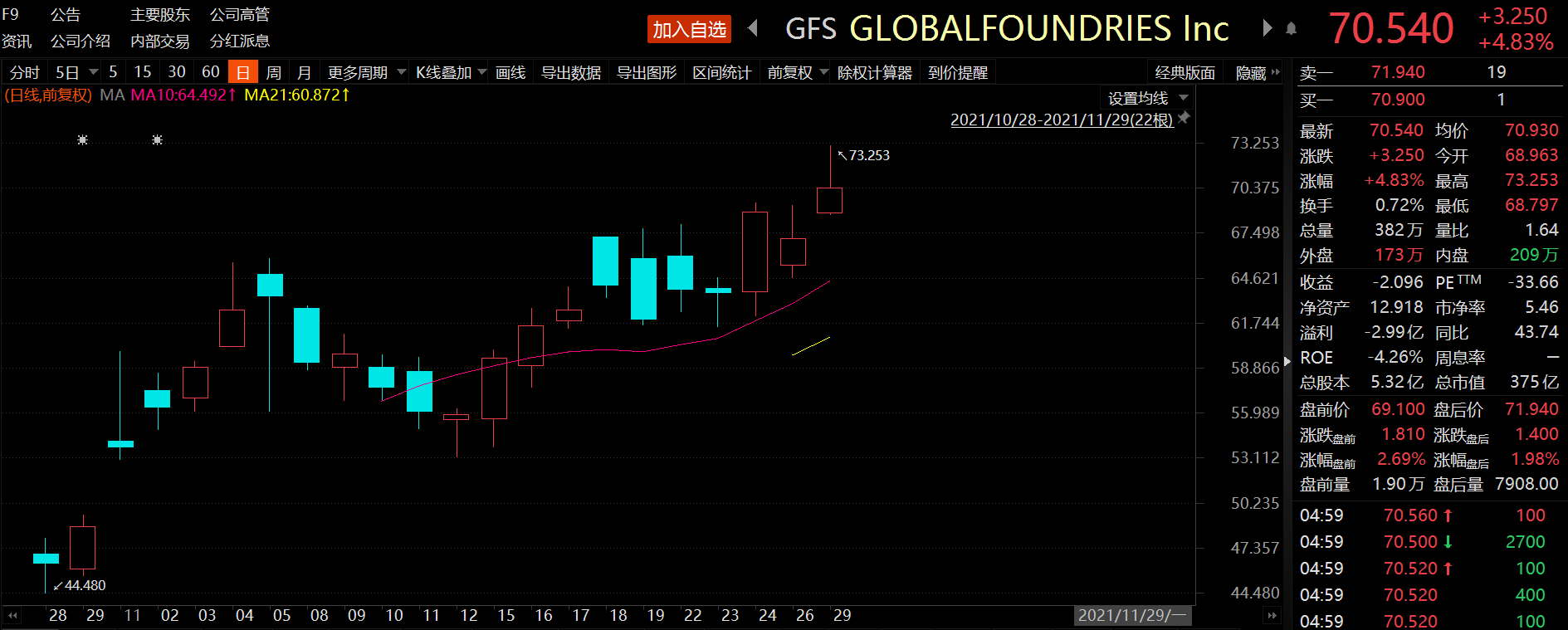Image resolution: width=1568 pixels, height=630 pixels.
Task: Click the 加入自选 add to watchlist button
Action: (x=689, y=29)
